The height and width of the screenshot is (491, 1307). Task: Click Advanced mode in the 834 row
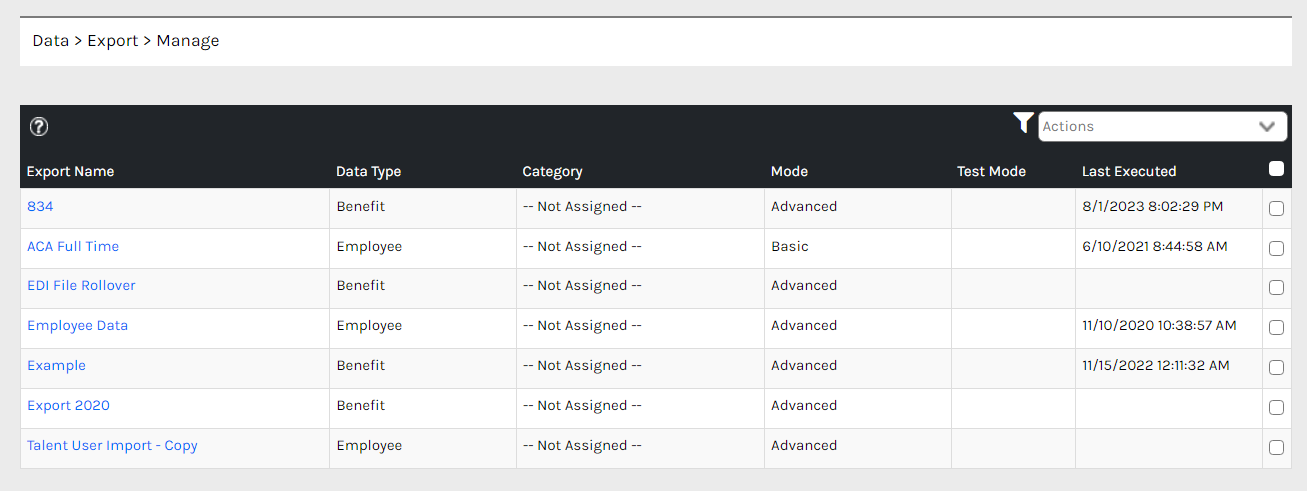coord(804,206)
